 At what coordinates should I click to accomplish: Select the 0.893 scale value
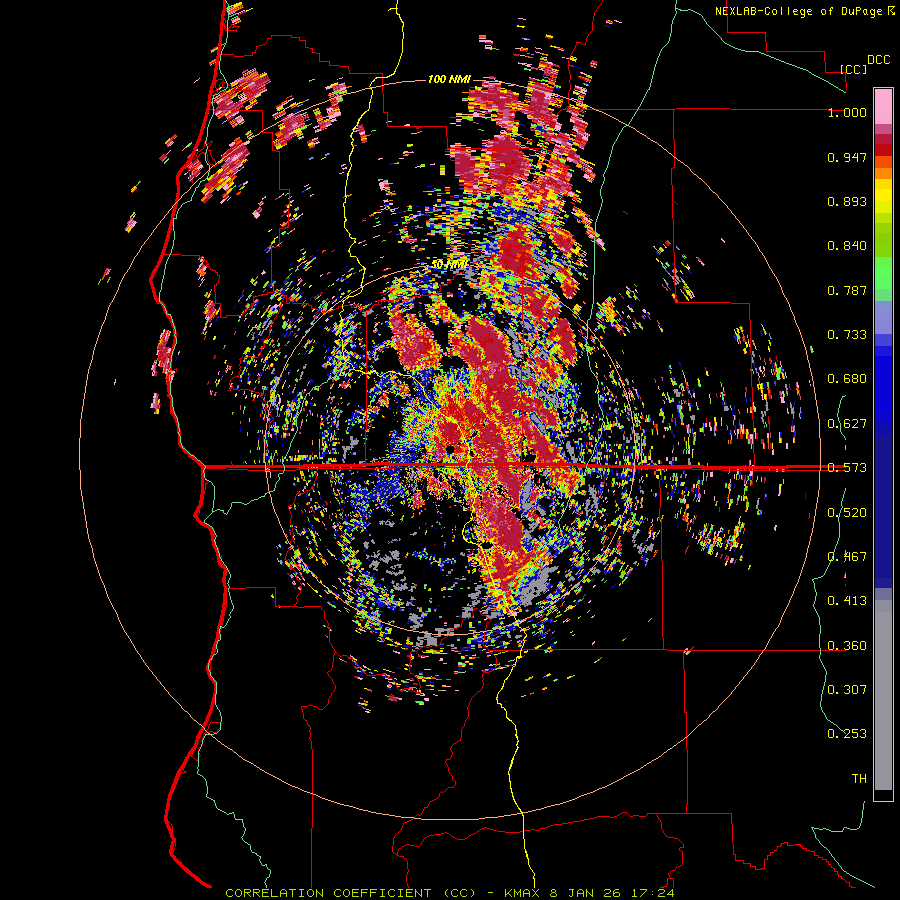pyautogui.click(x=847, y=201)
